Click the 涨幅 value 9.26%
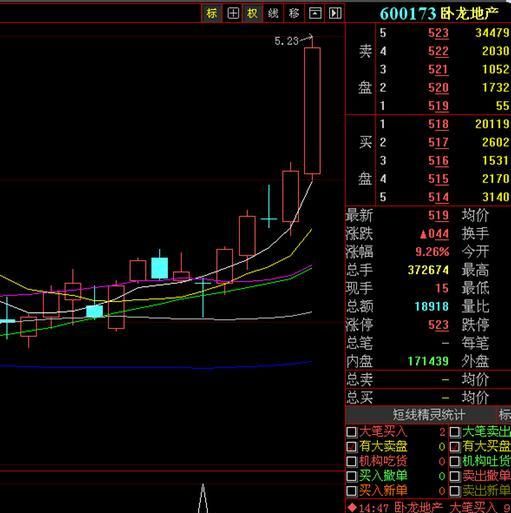511x513 pixels. (432, 252)
